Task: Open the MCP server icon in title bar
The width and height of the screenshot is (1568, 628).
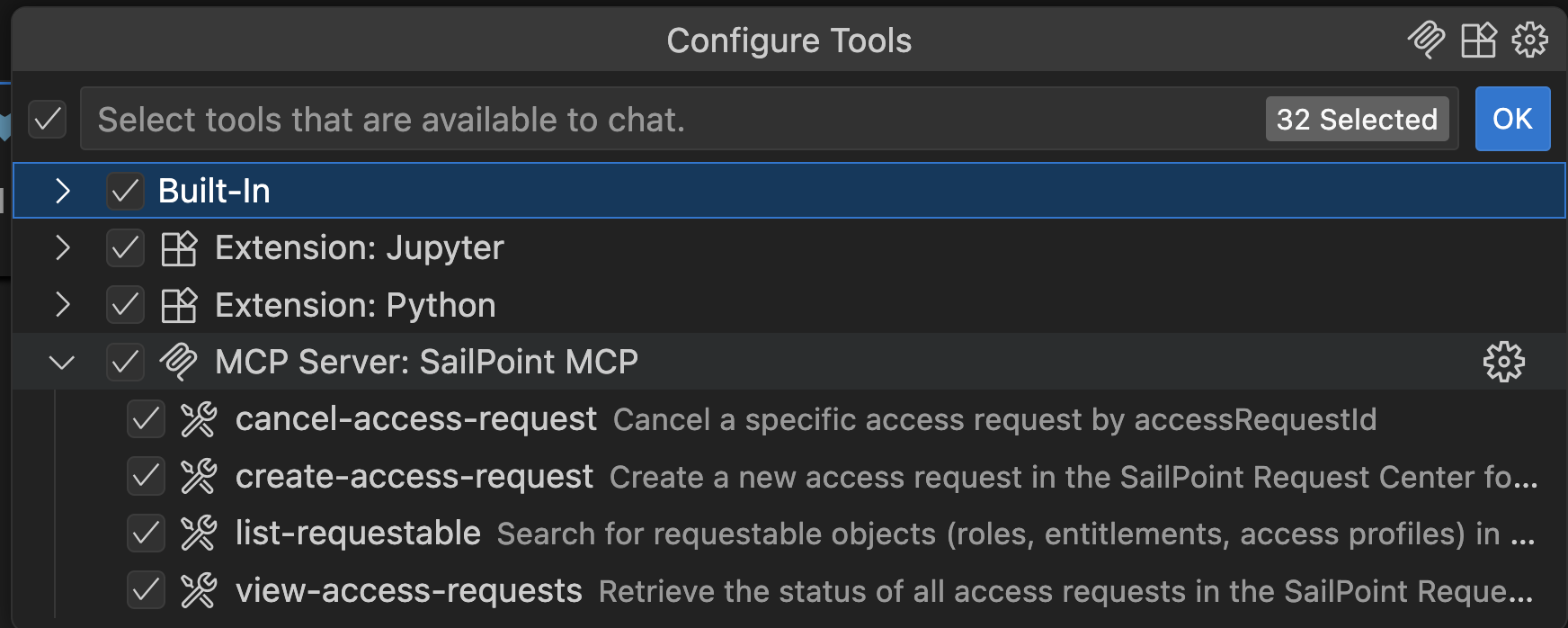Action: pos(1426,40)
